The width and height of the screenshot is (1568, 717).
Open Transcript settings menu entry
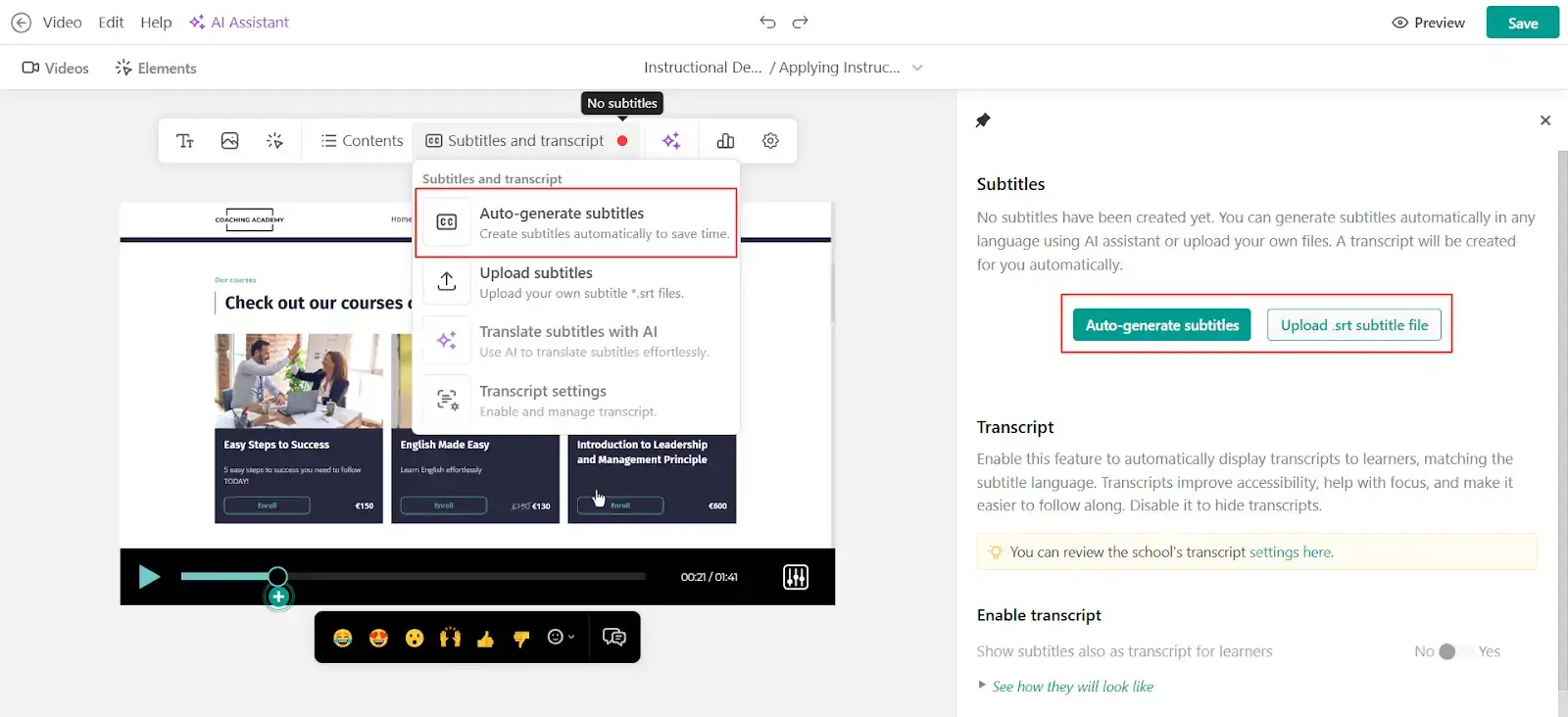(x=576, y=401)
